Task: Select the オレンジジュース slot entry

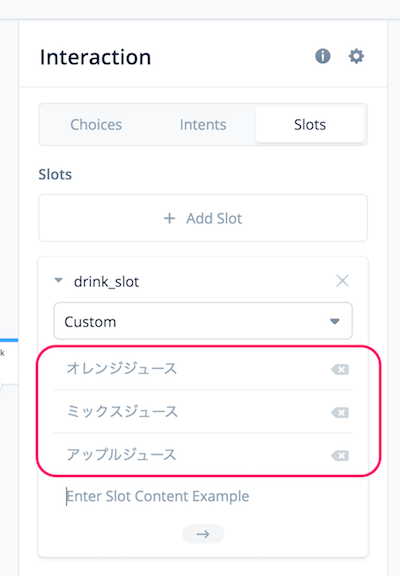Action: [121, 368]
